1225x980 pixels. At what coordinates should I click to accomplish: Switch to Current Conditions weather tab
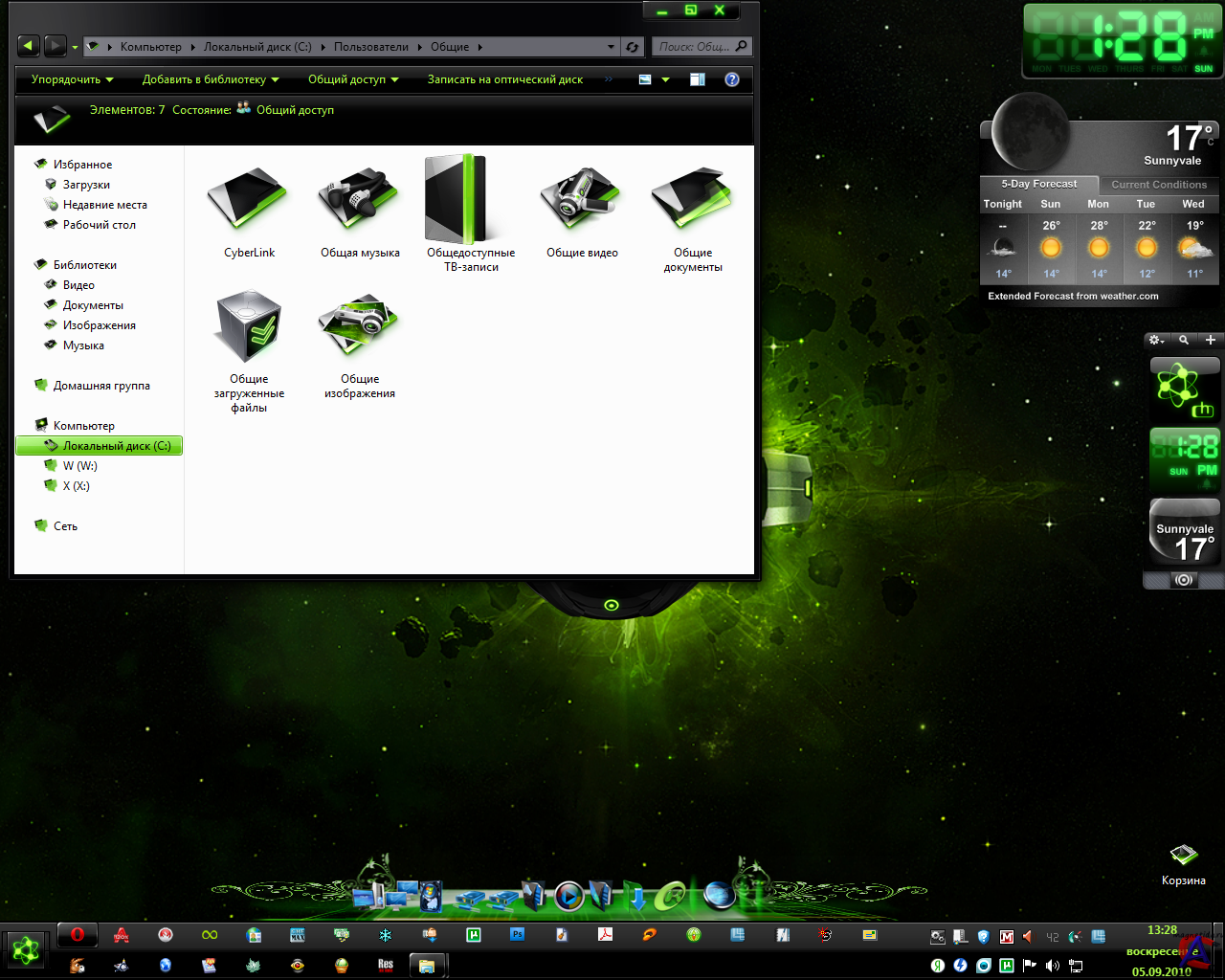coord(1158,185)
